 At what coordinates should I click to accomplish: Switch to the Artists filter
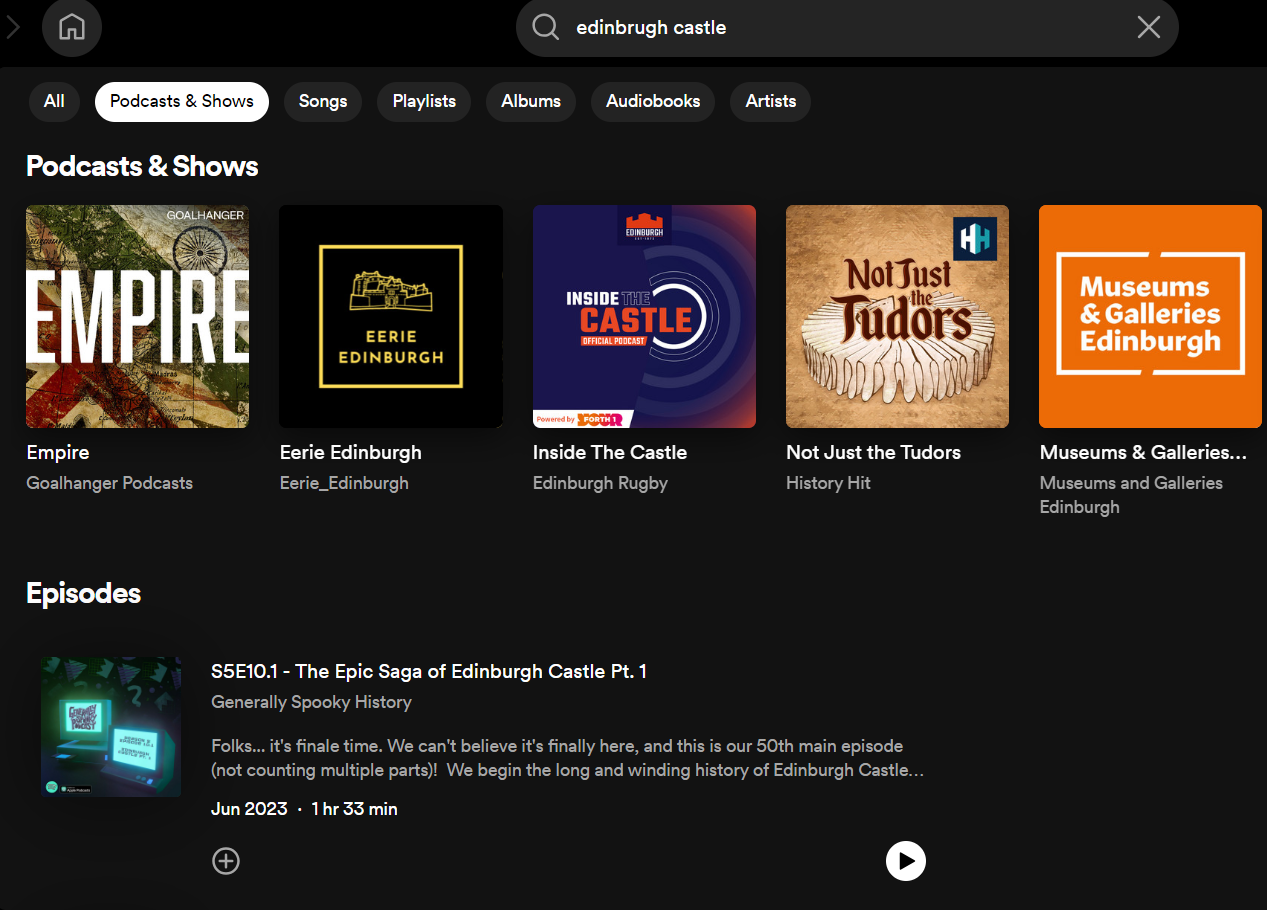point(771,101)
